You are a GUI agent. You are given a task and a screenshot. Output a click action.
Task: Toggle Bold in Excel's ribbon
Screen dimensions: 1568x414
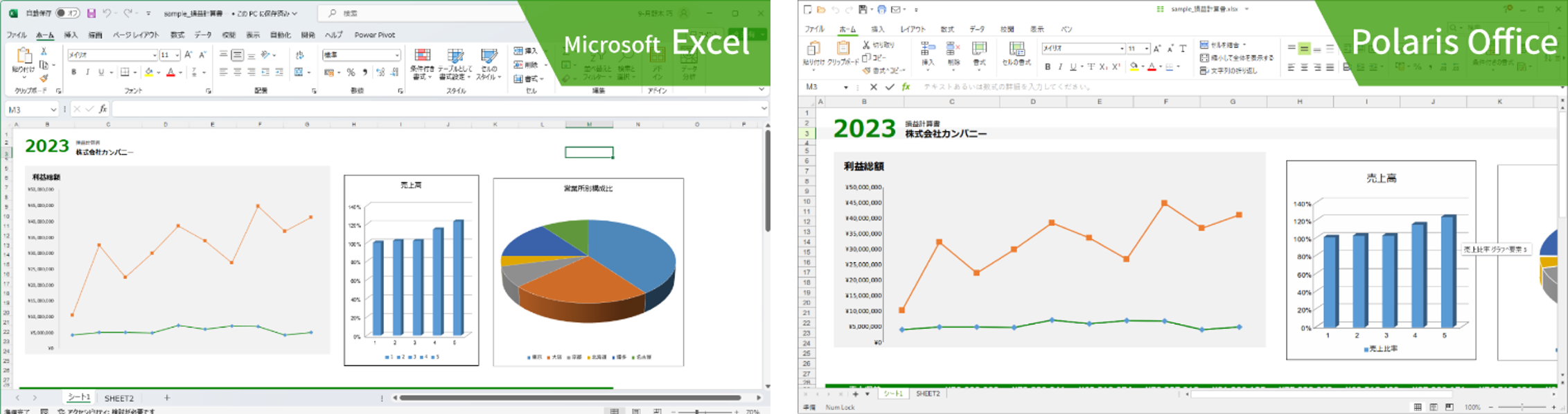73,72
